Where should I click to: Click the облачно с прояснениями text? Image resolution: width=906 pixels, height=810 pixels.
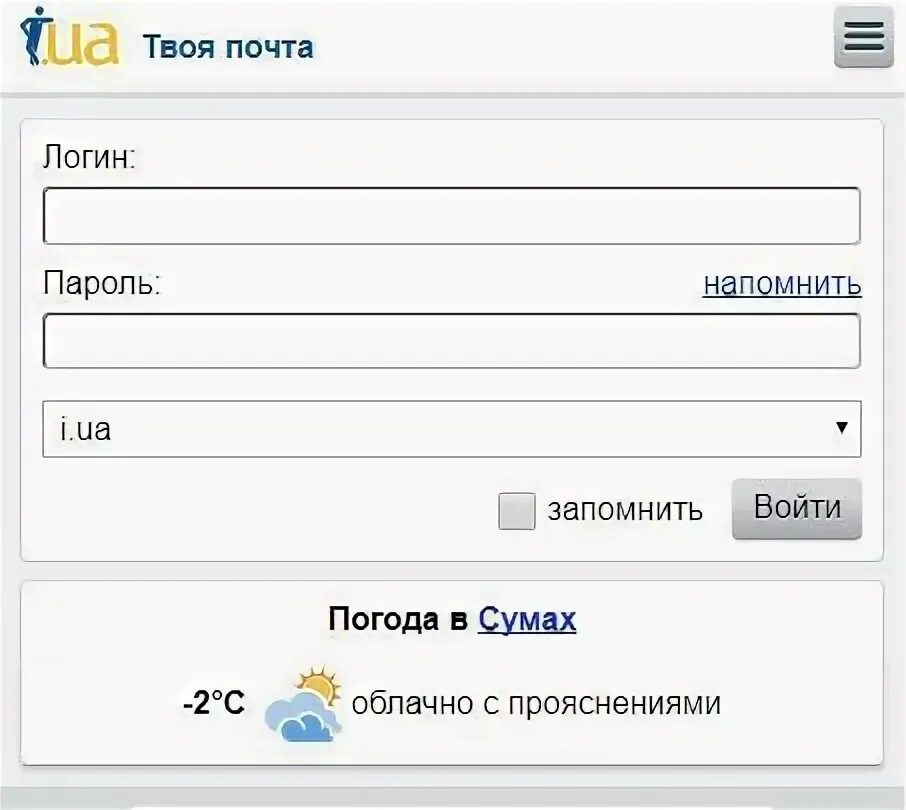click(536, 704)
